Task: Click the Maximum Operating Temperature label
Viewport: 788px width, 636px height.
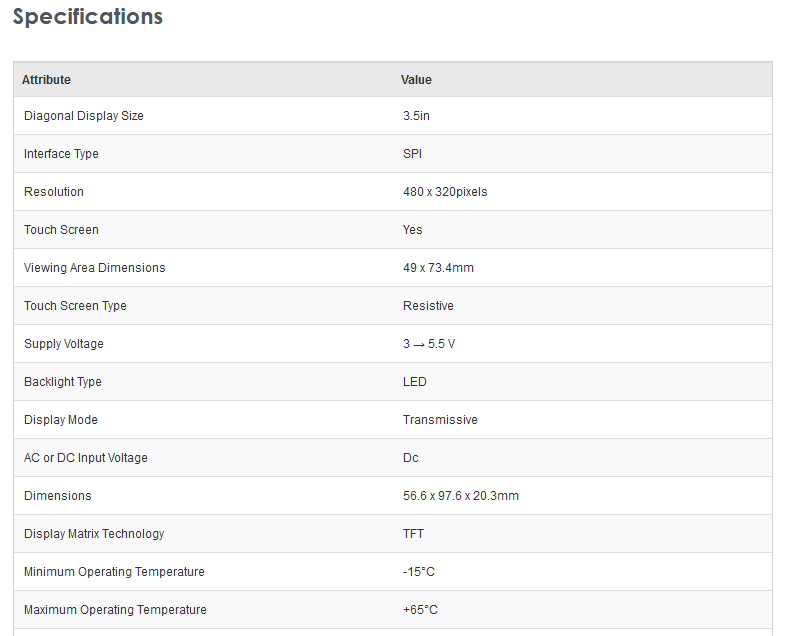Action: [x=115, y=610]
